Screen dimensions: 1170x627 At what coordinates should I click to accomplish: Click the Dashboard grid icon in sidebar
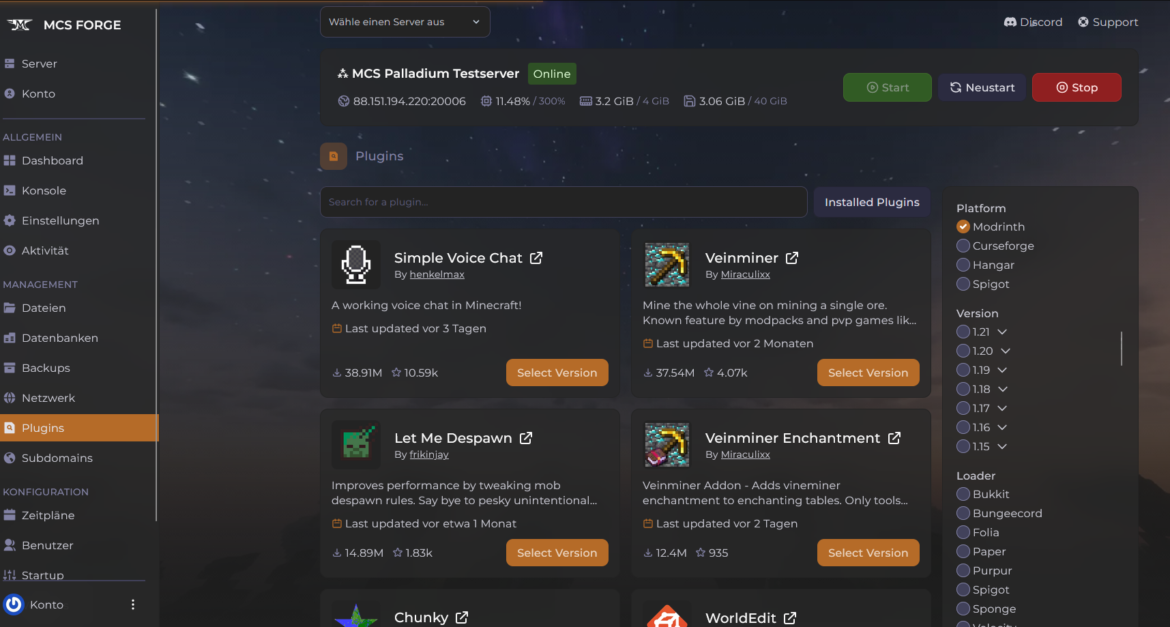tap(10, 160)
